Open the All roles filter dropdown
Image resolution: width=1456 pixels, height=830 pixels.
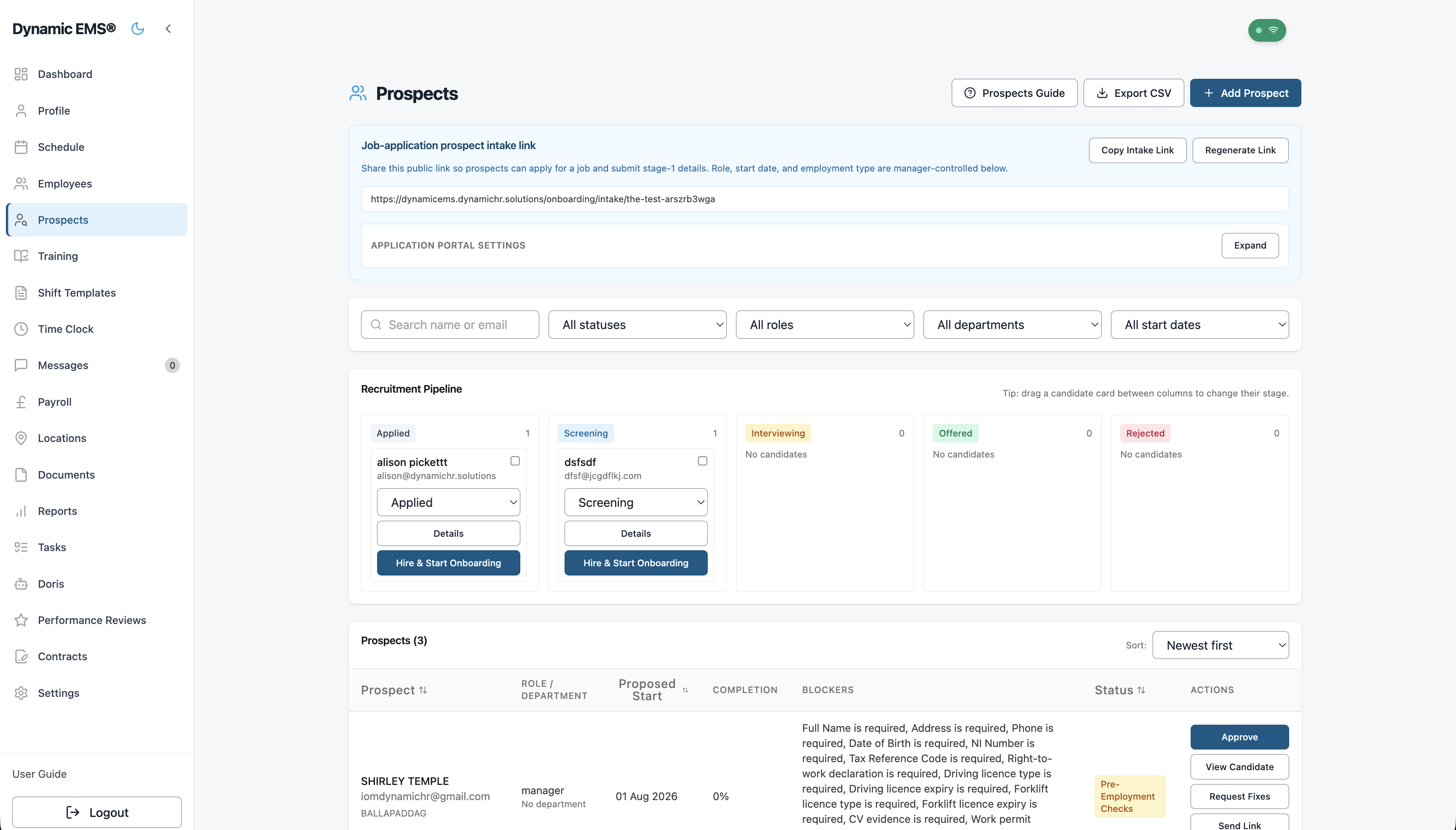(824, 324)
